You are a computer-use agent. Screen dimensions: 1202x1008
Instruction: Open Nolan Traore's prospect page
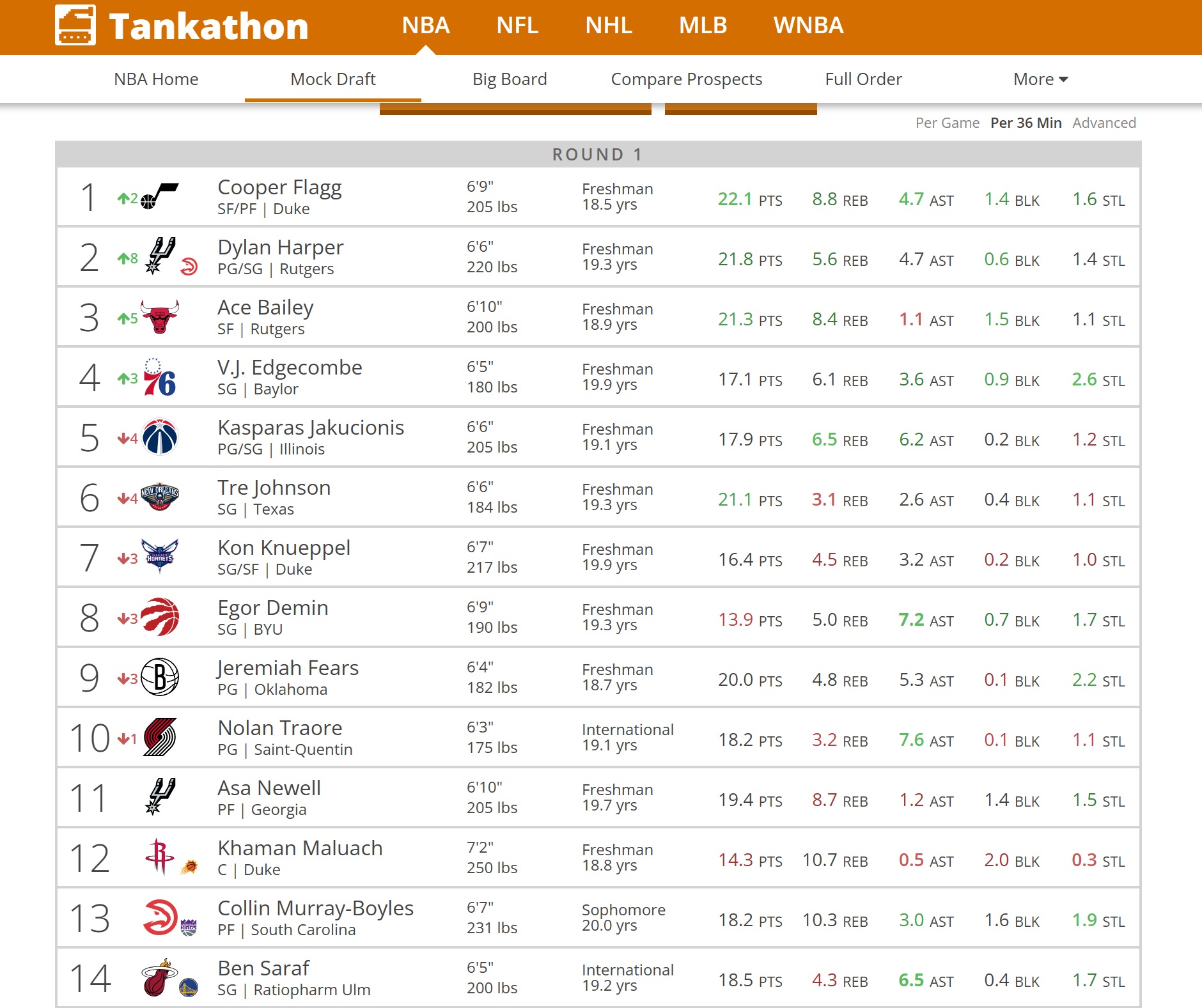coord(280,728)
